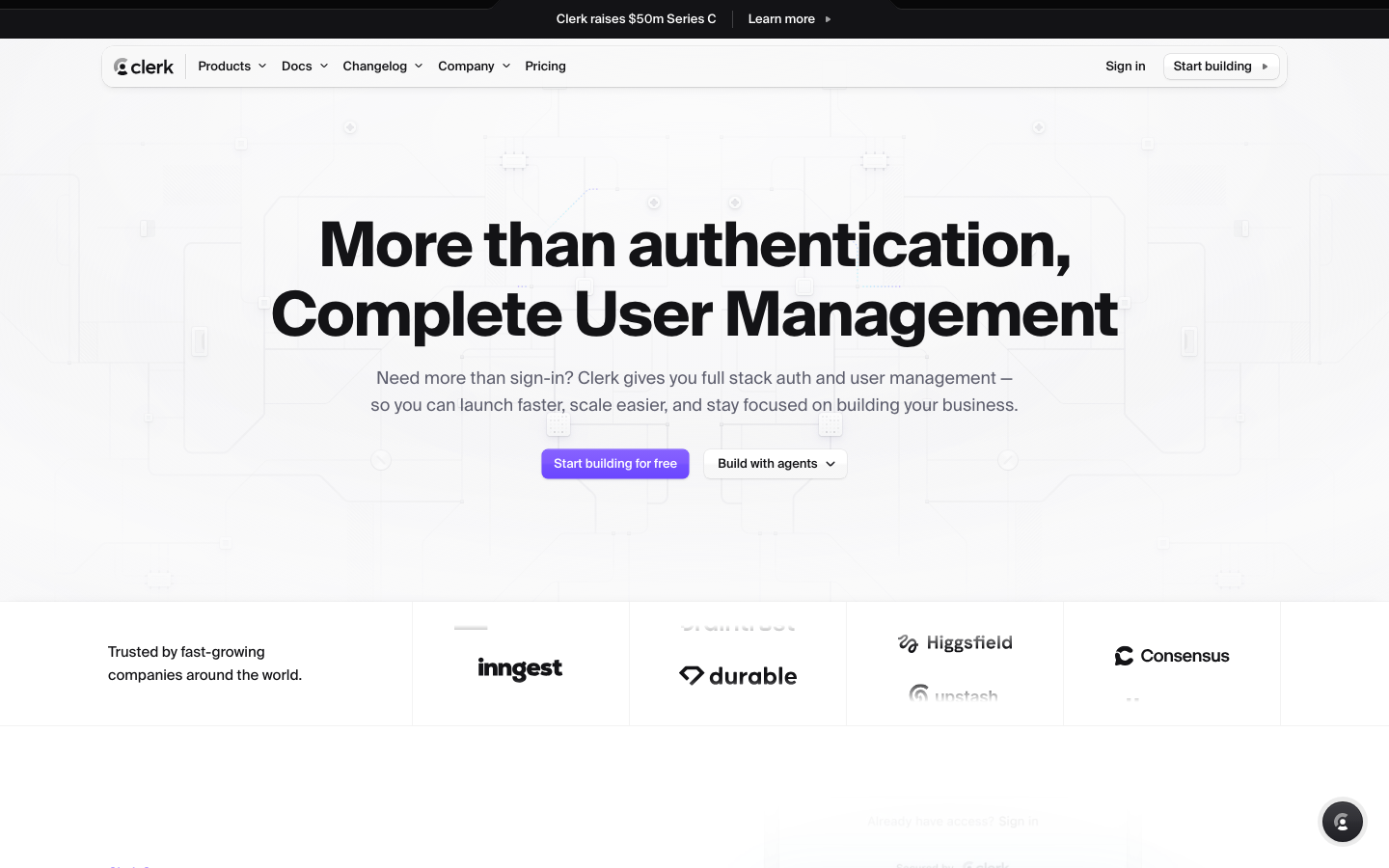Click the More than authentication headline
The height and width of the screenshot is (868, 1389).
point(694,245)
